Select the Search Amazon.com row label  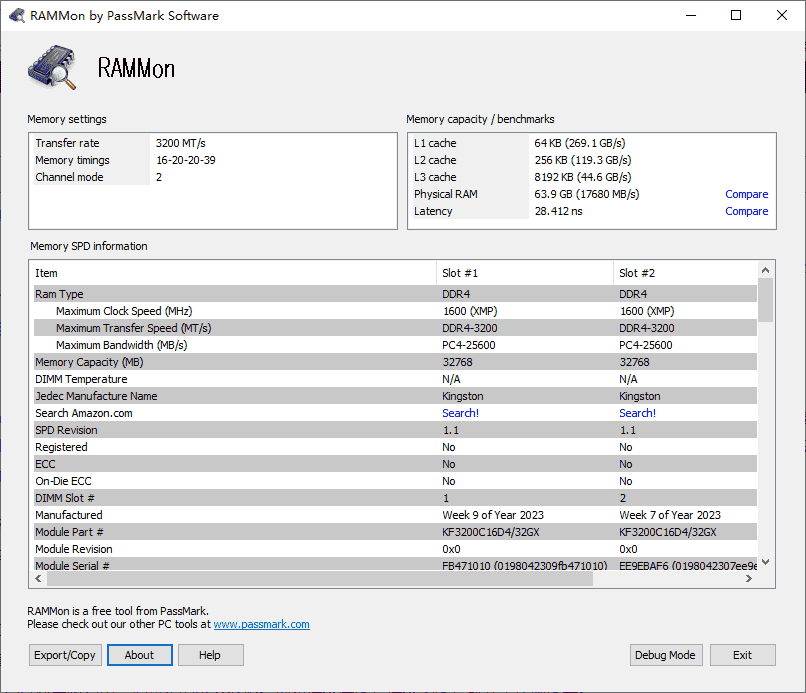pos(84,413)
